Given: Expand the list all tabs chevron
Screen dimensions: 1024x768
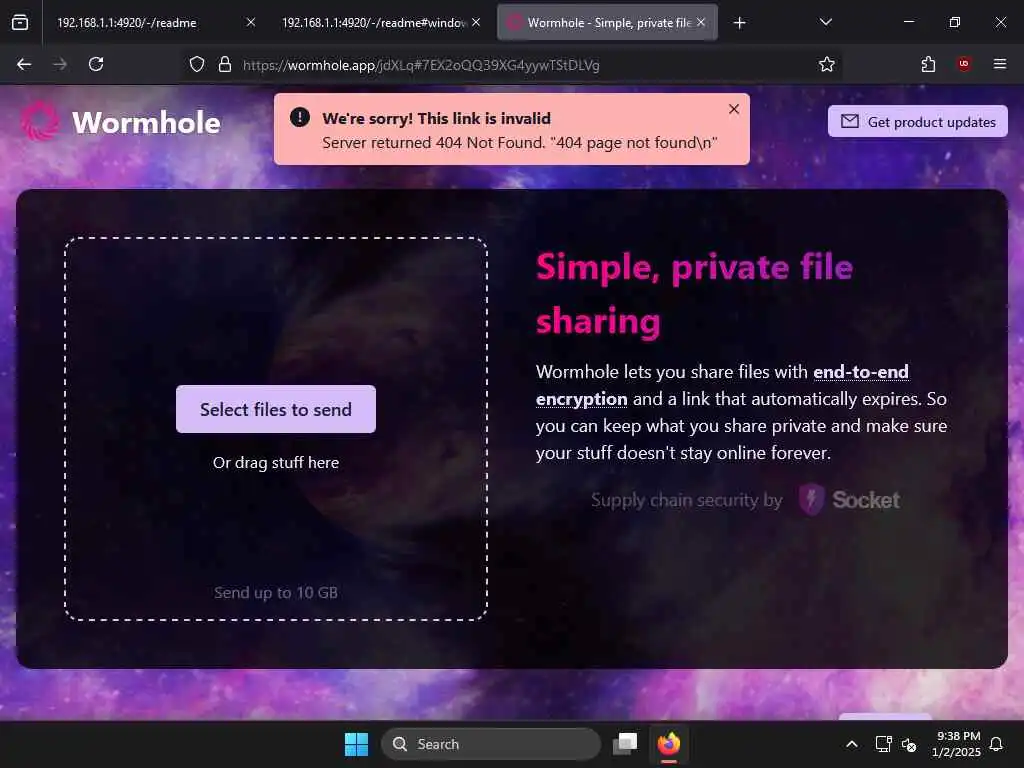Looking at the screenshot, I should 825,22.
